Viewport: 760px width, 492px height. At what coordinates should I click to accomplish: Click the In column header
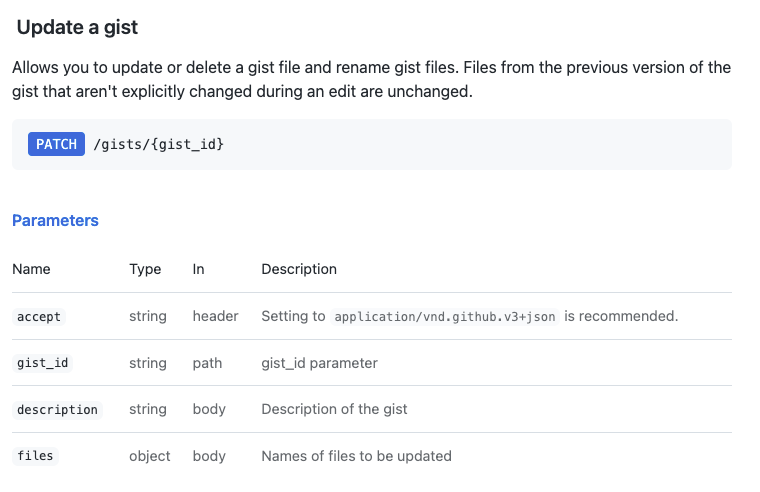coord(199,269)
